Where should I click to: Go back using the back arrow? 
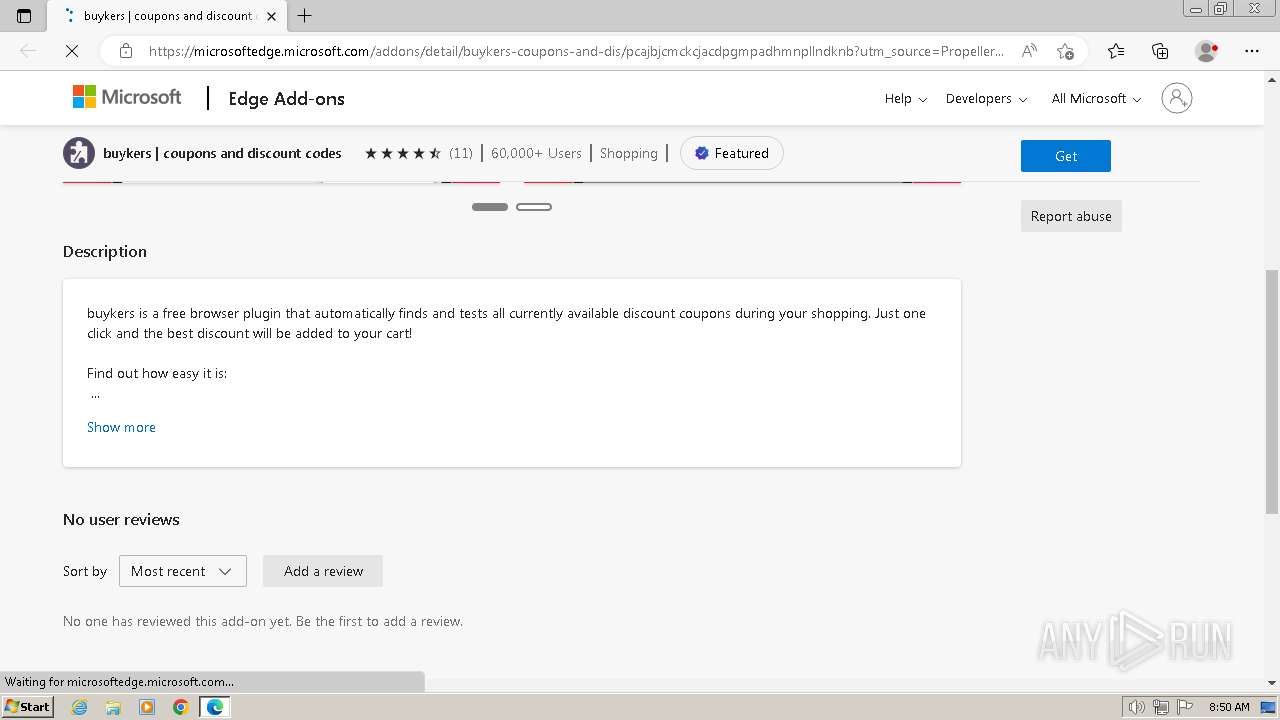pyautogui.click(x=28, y=51)
